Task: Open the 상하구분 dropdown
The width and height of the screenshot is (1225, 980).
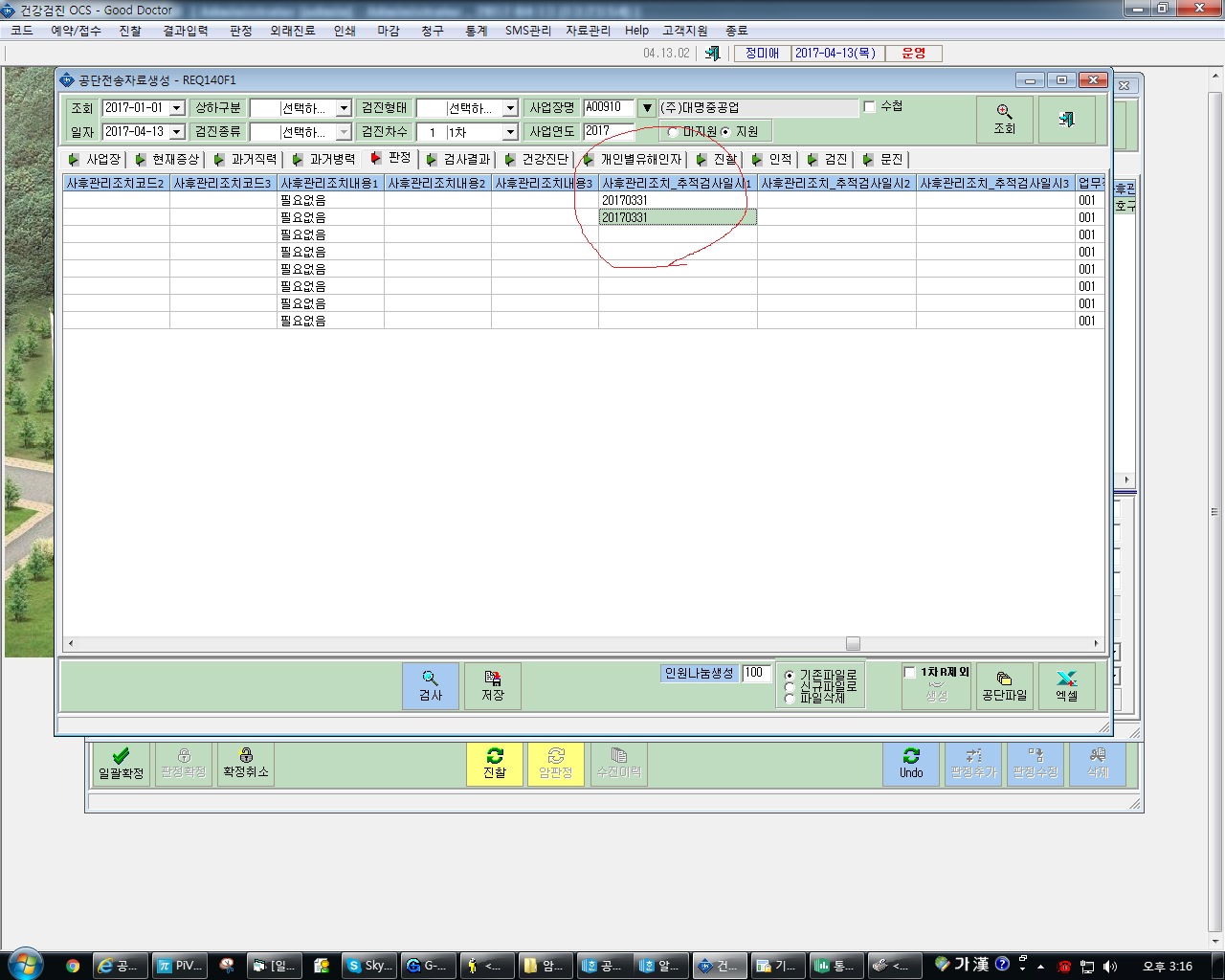Action: tap(344, 108)
